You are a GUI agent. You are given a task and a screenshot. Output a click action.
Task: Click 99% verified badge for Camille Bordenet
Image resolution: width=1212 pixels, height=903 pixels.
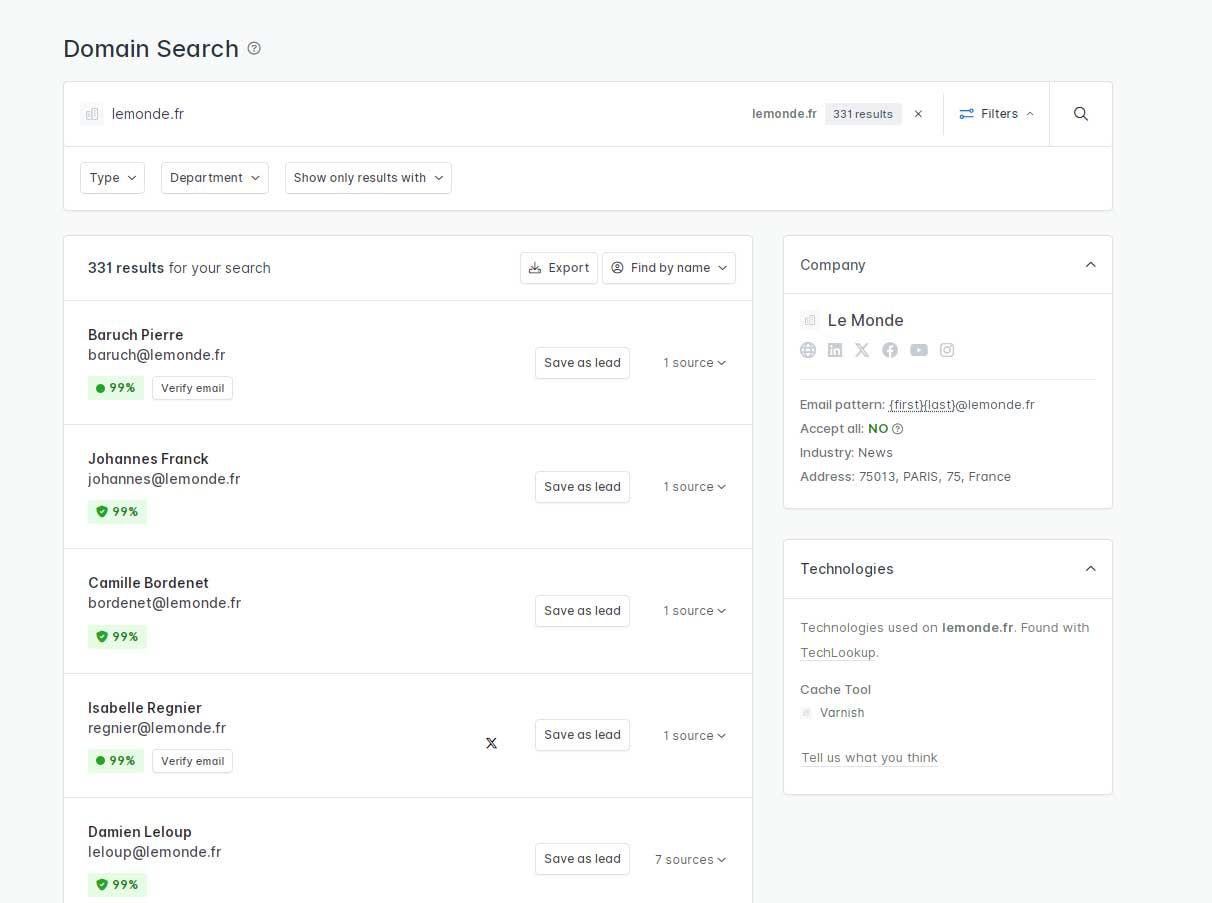(x=117, y=637)
